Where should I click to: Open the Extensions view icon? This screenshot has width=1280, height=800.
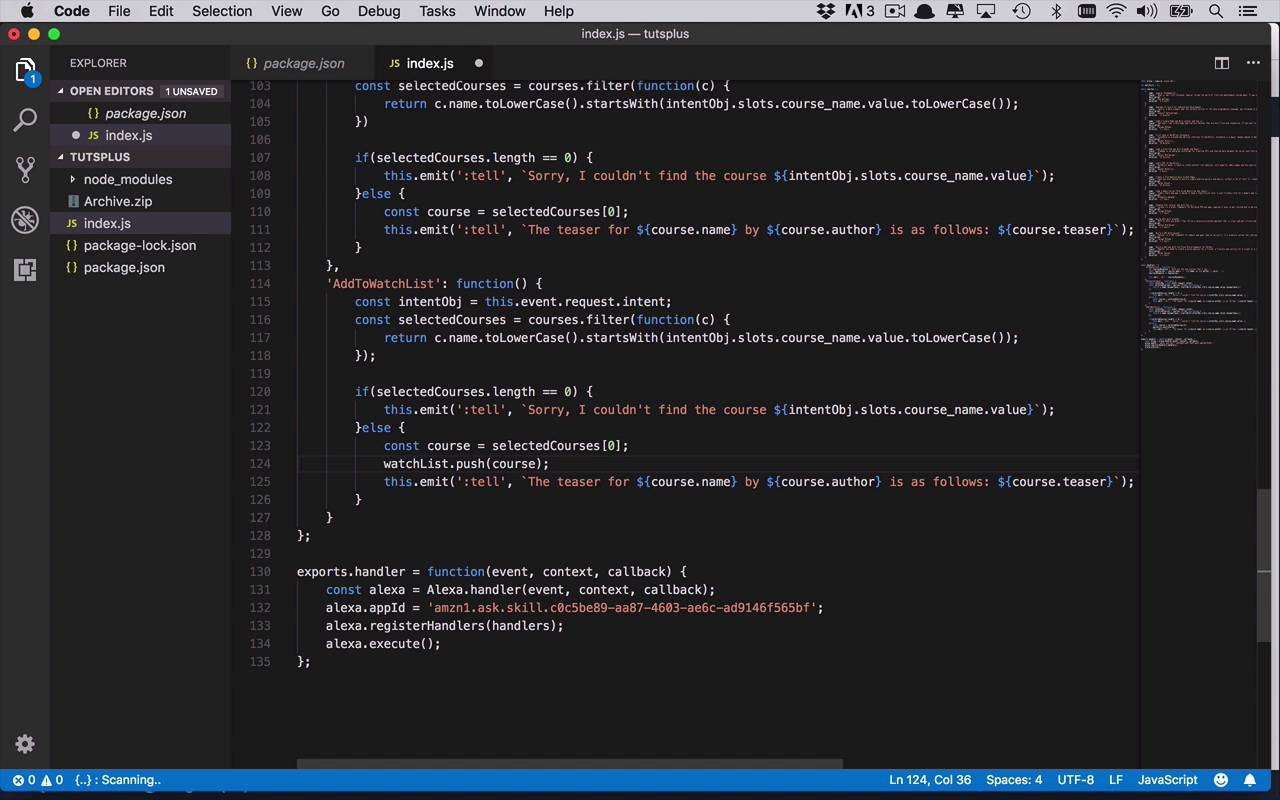click(x=25, y=269)
